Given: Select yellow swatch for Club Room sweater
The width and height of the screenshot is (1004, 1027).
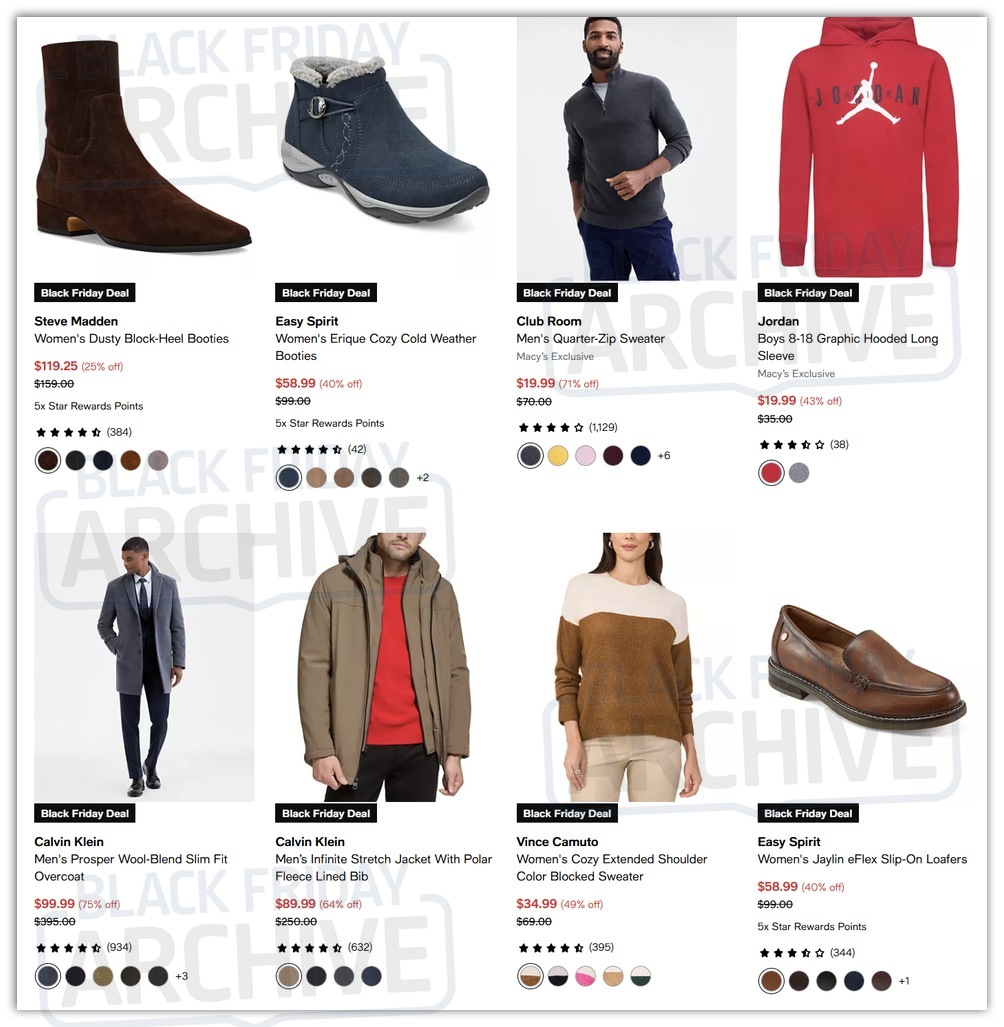Looking at the screenshot, I should 557,456.
